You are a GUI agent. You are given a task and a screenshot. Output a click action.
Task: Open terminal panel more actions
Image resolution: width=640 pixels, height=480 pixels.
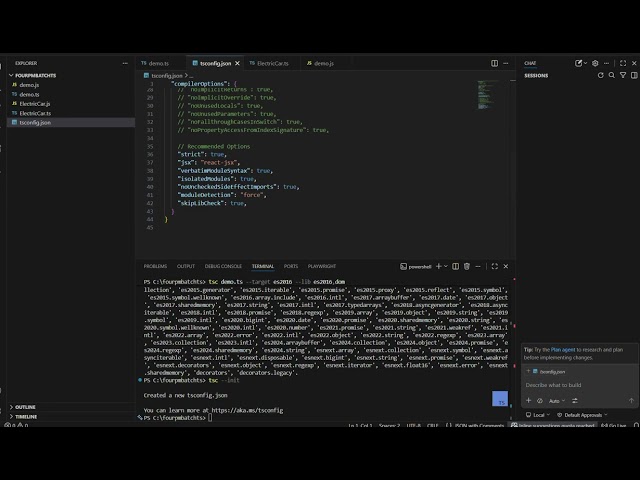478,266
